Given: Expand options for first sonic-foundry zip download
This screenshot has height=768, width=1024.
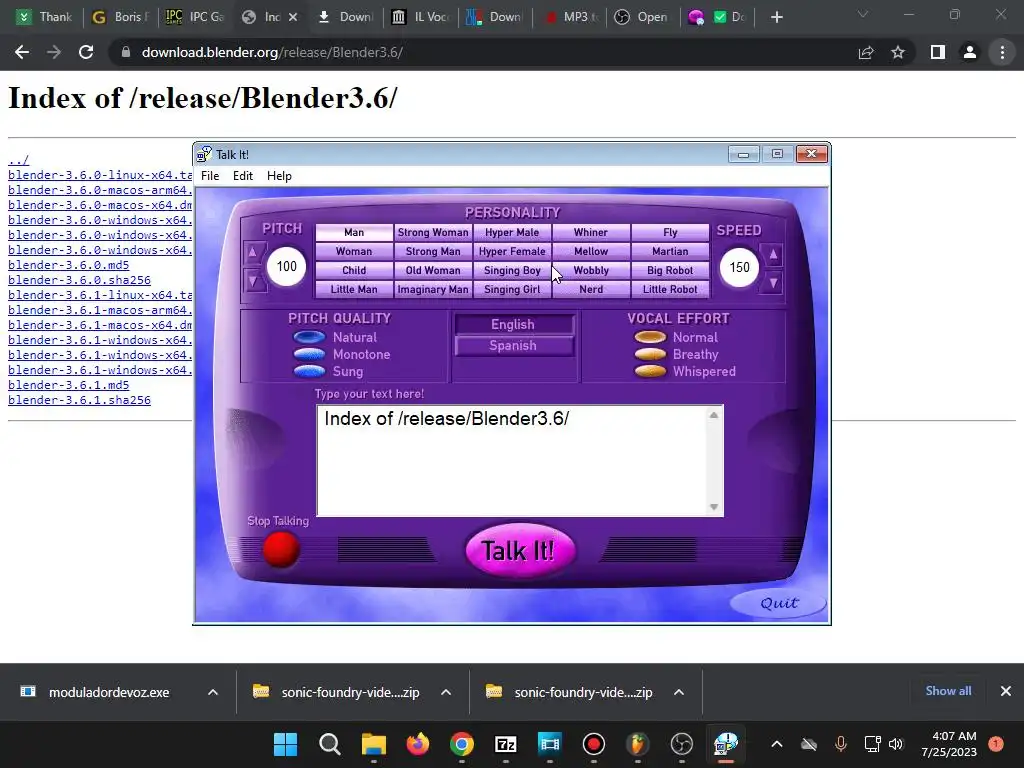Looking at the screenshot, I should tap(446, 692).
